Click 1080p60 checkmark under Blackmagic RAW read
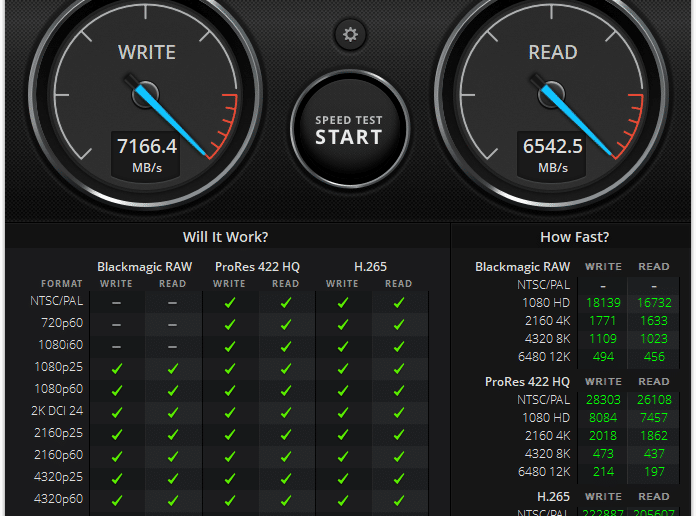 tap(173, 391)
